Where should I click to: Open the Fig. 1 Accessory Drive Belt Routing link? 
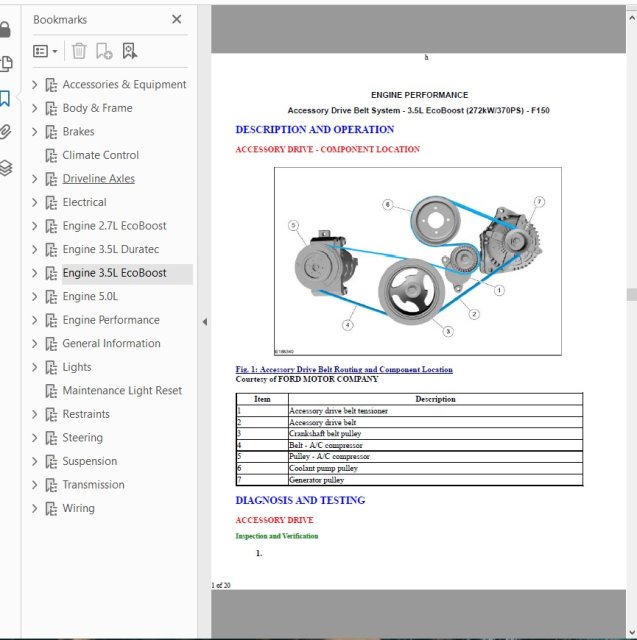click(344, 369)
